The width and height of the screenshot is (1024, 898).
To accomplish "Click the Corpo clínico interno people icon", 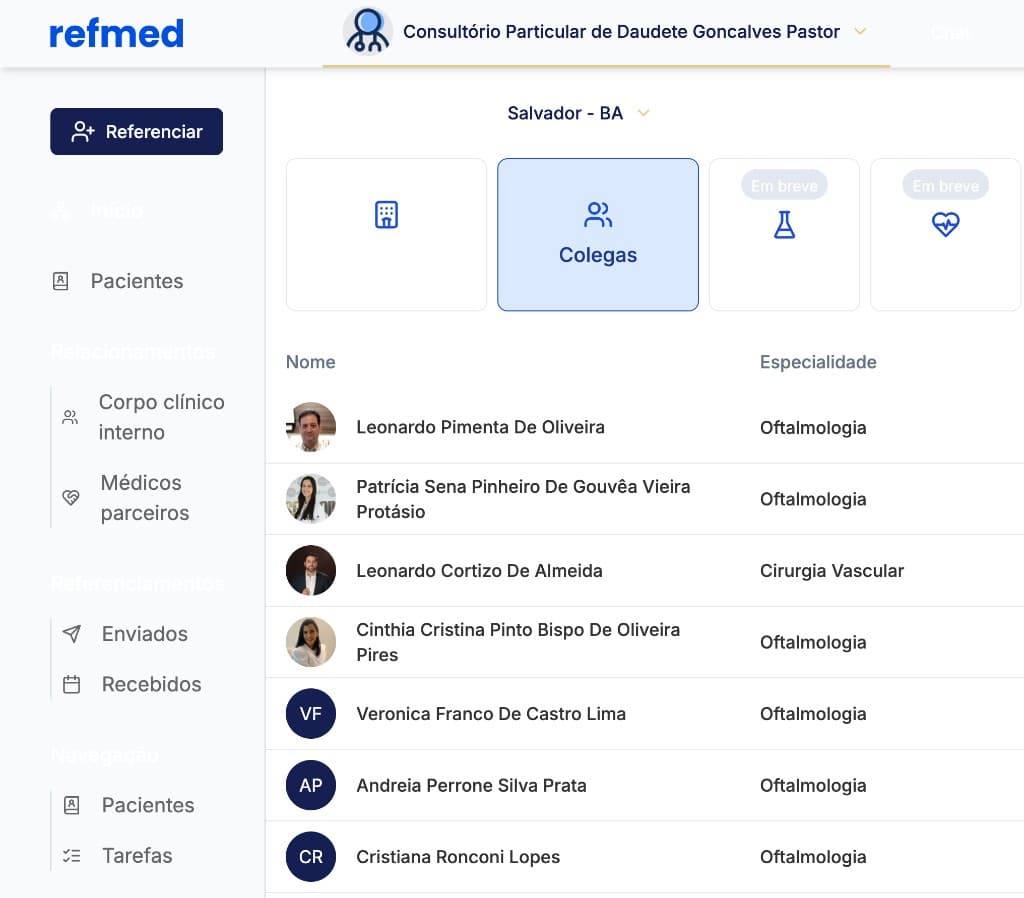I will point(70,417).
